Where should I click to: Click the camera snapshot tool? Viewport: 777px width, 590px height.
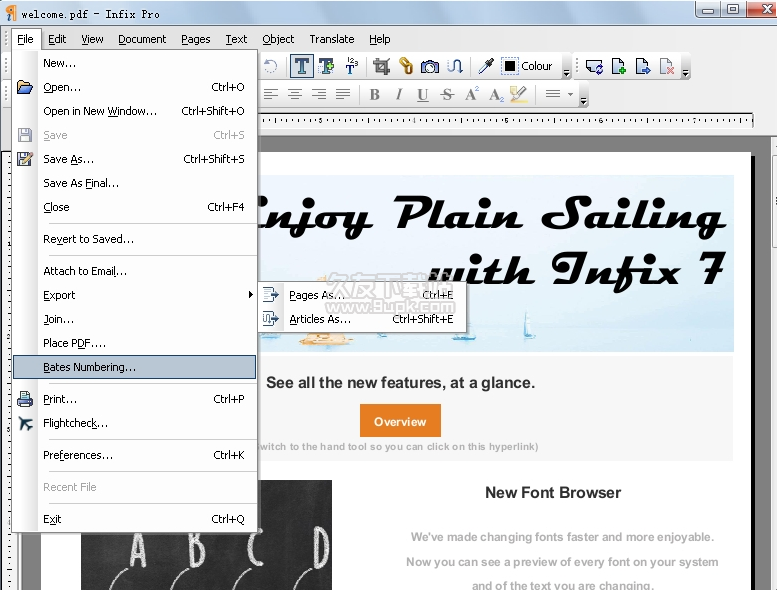click(x=430, y=66)
